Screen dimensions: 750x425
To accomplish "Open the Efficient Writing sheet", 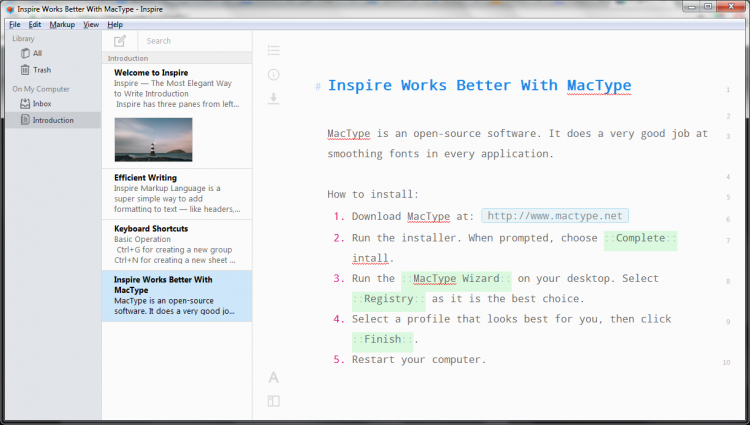I will click(177, 194).
